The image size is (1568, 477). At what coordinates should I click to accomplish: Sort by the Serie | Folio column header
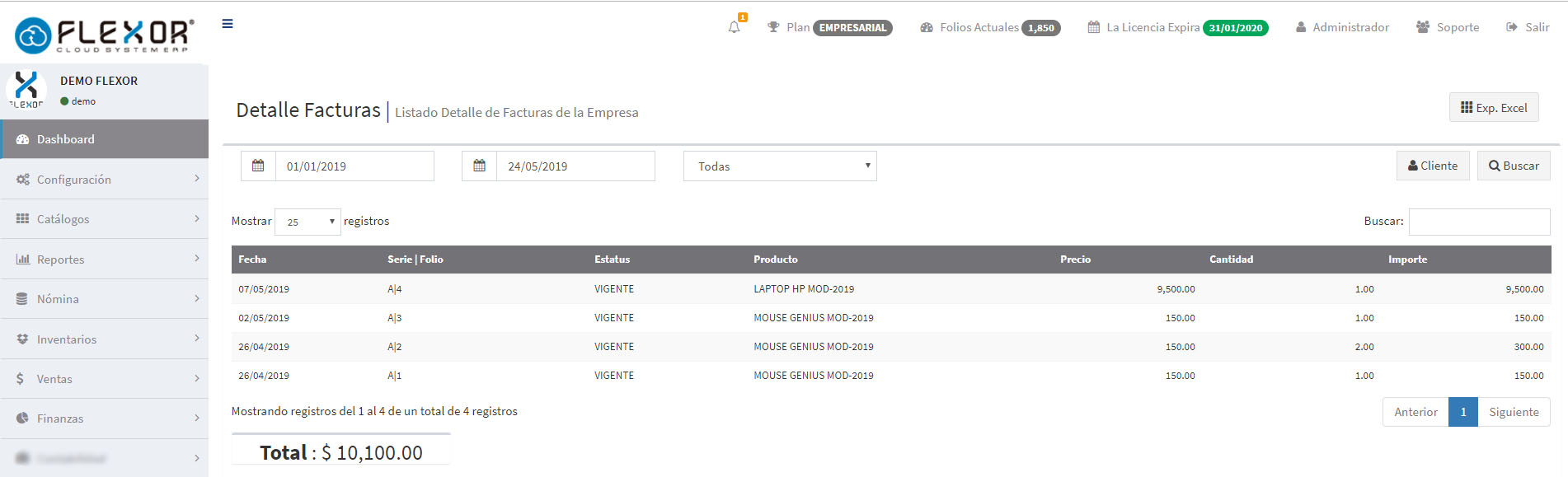click(x=484, y=260)
